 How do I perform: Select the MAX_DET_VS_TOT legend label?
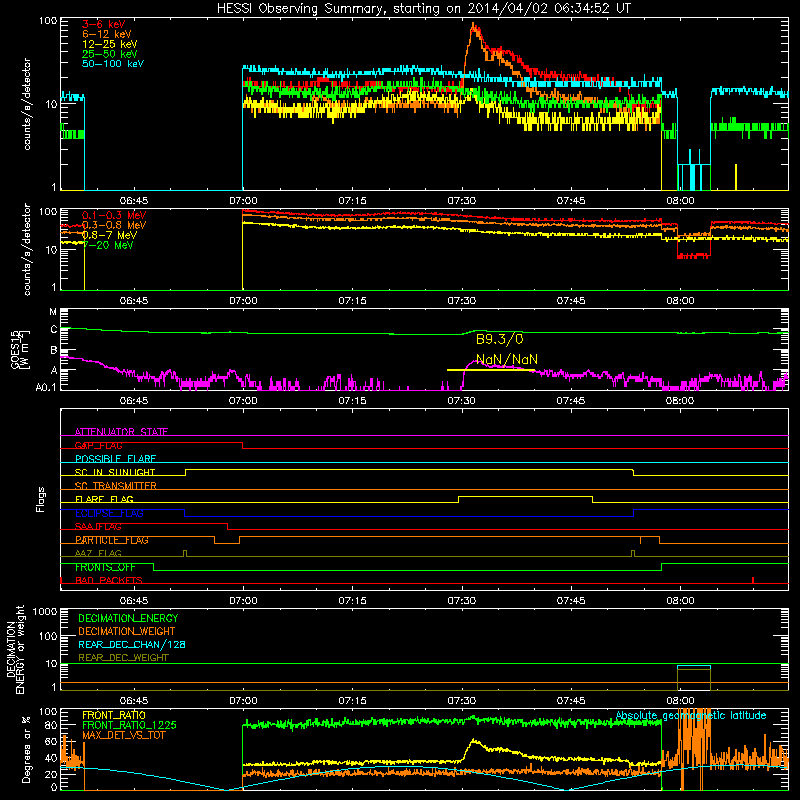tap(124, 735)
